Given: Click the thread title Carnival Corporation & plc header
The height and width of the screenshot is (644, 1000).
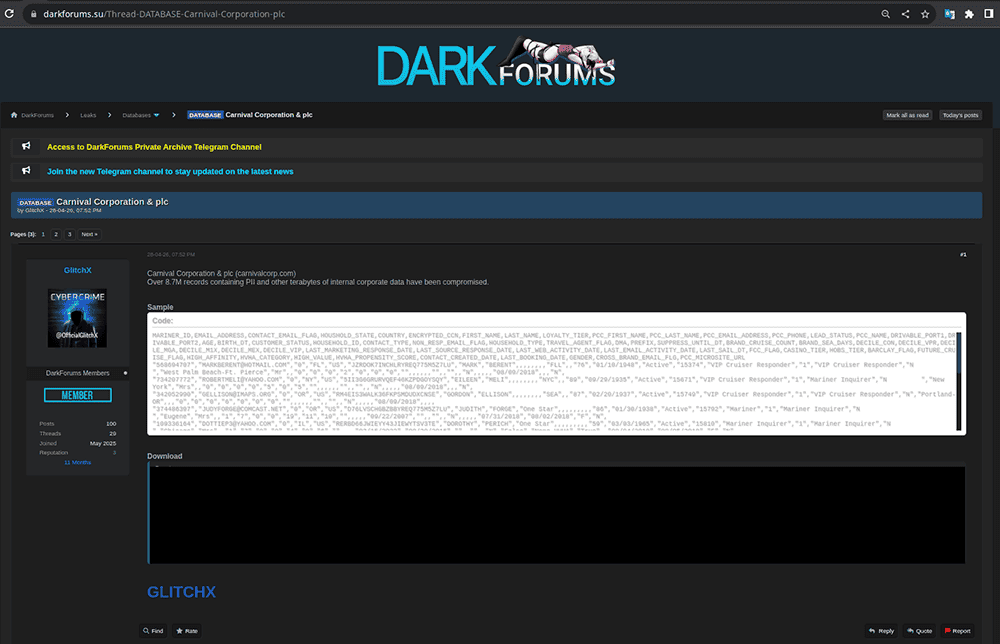Looking at the screenshot, I should (x=112, y=201).
